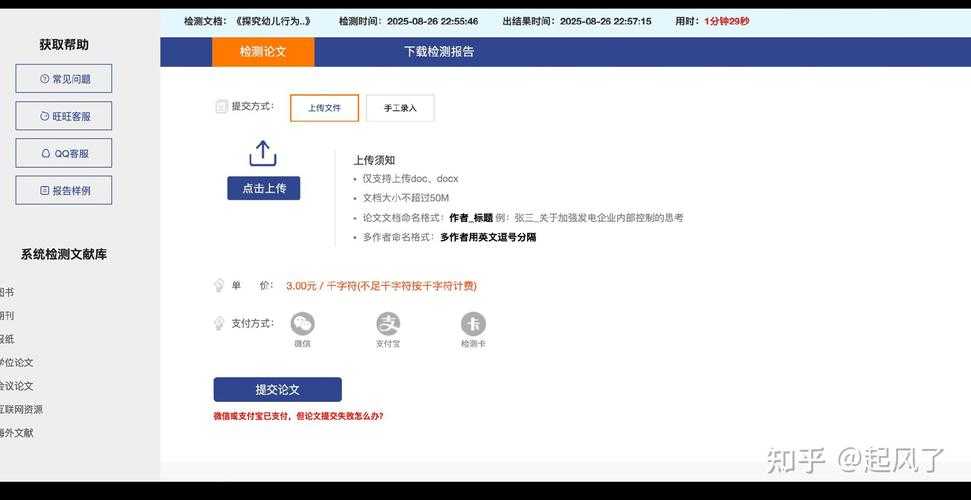
Task: Select 手工录入 submission method
Action: [x=400, y=108]
